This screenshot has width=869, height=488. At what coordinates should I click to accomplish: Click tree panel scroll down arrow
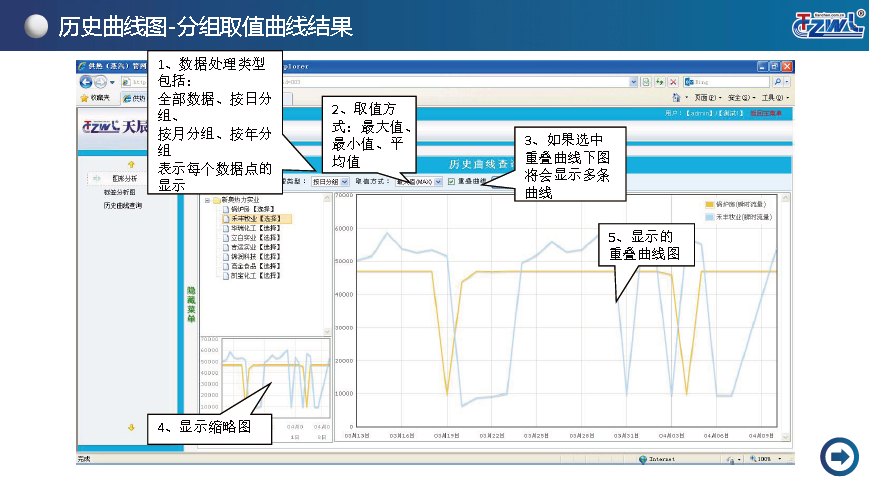[327, 331]
